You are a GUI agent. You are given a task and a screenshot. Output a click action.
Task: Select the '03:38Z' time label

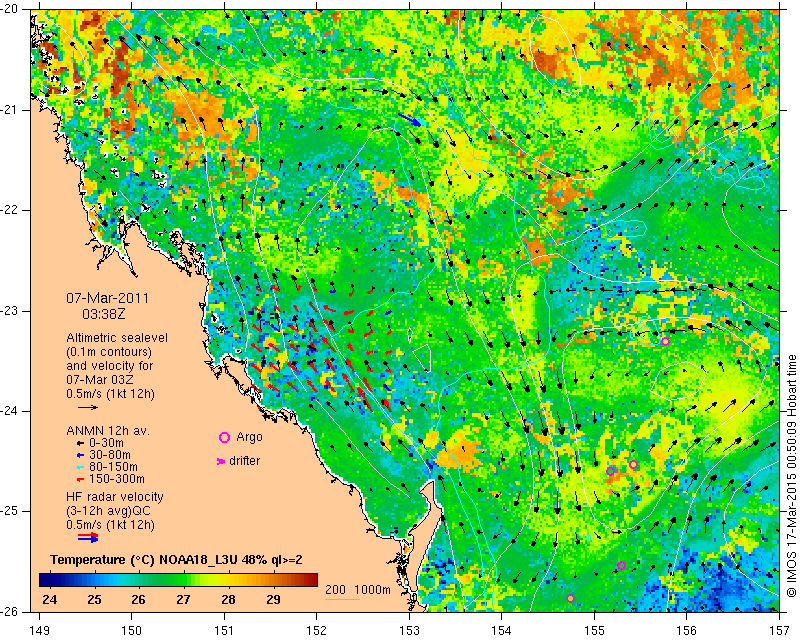click(104, 314)
